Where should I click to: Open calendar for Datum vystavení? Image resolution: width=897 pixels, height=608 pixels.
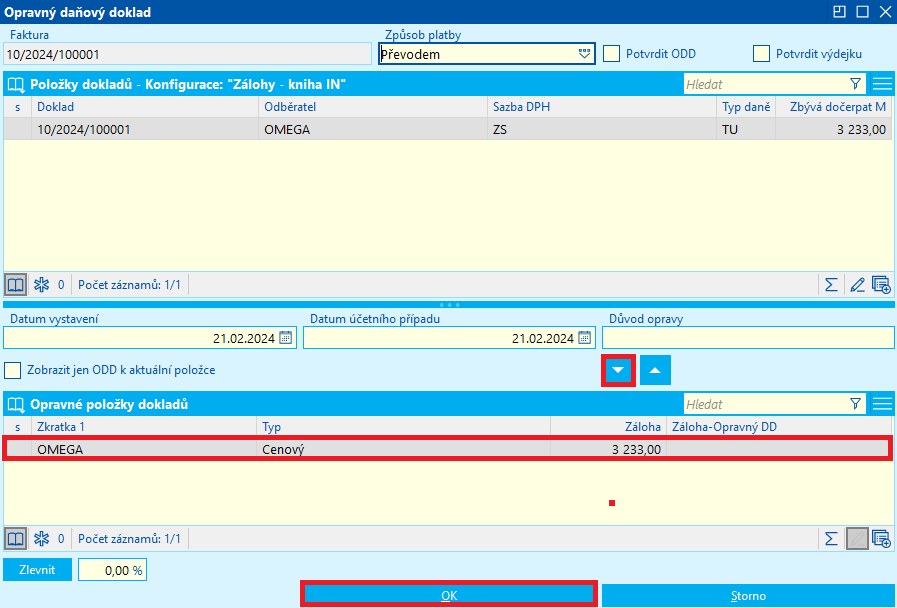point(285,337)
